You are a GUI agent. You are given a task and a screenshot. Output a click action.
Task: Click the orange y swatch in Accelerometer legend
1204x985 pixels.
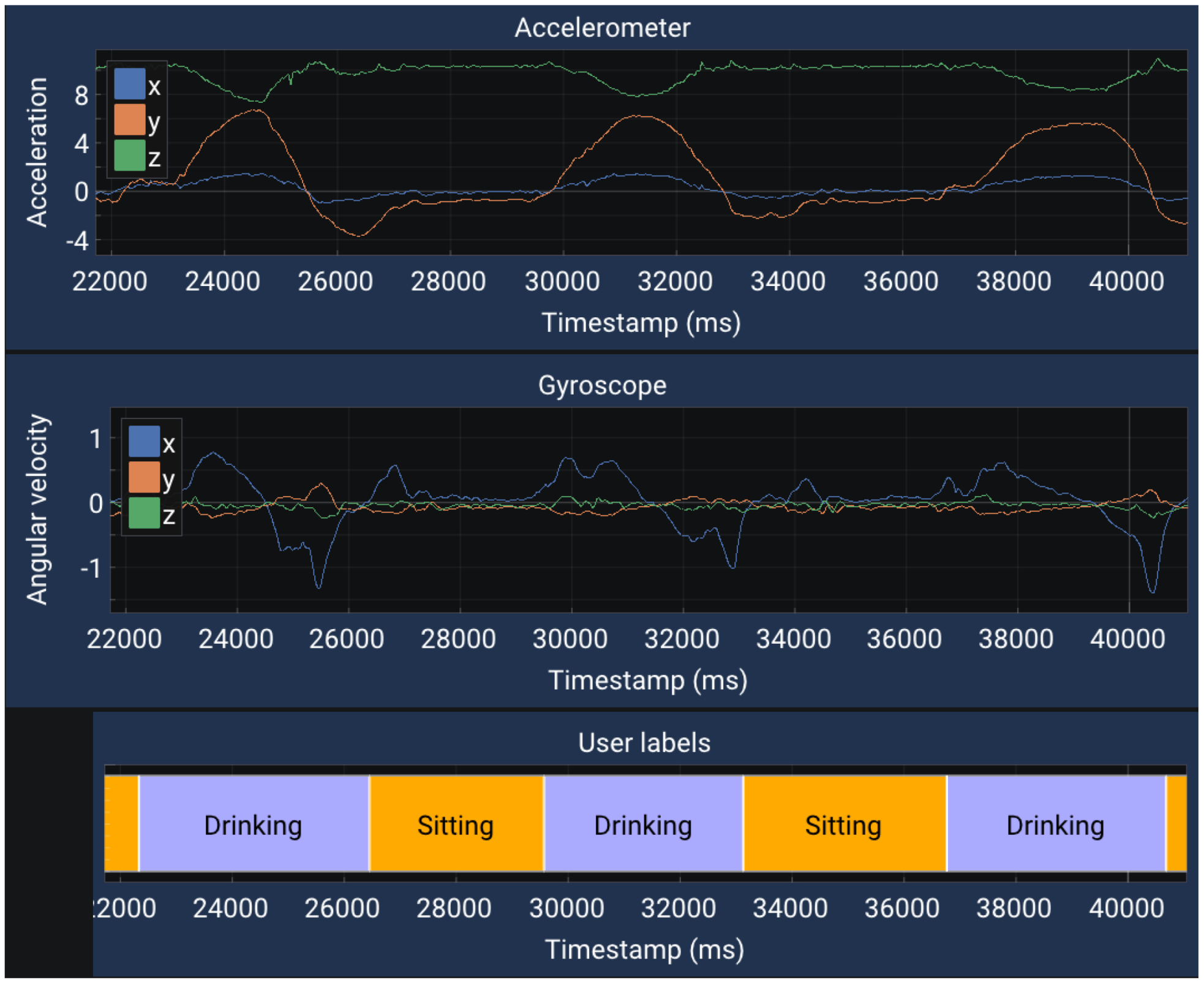pos(129,120)
